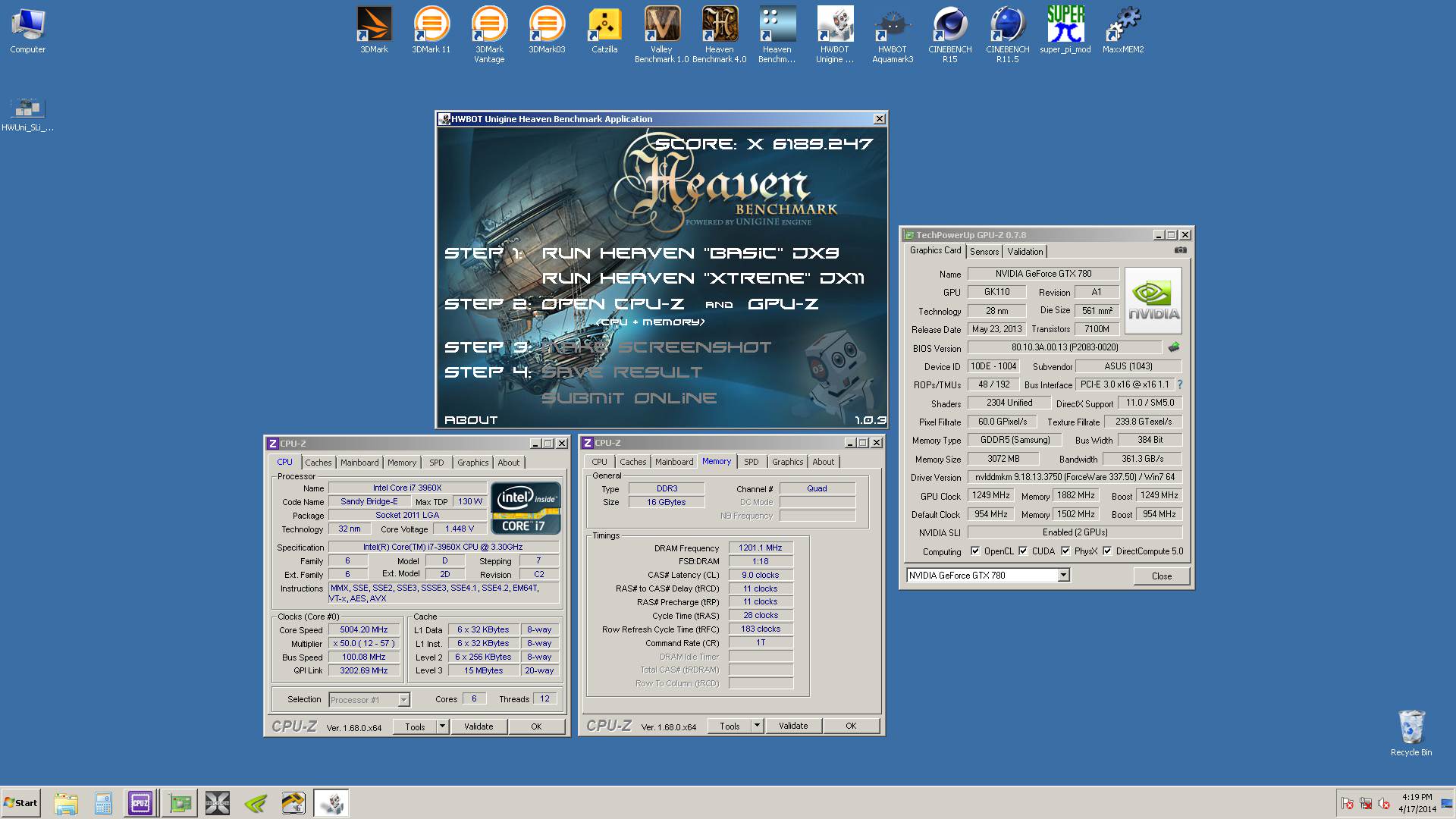The width and height of the screenshot is (1456, 819).
Task: Click OK in the right CPU-Z window
Action: tap(851, 726)
